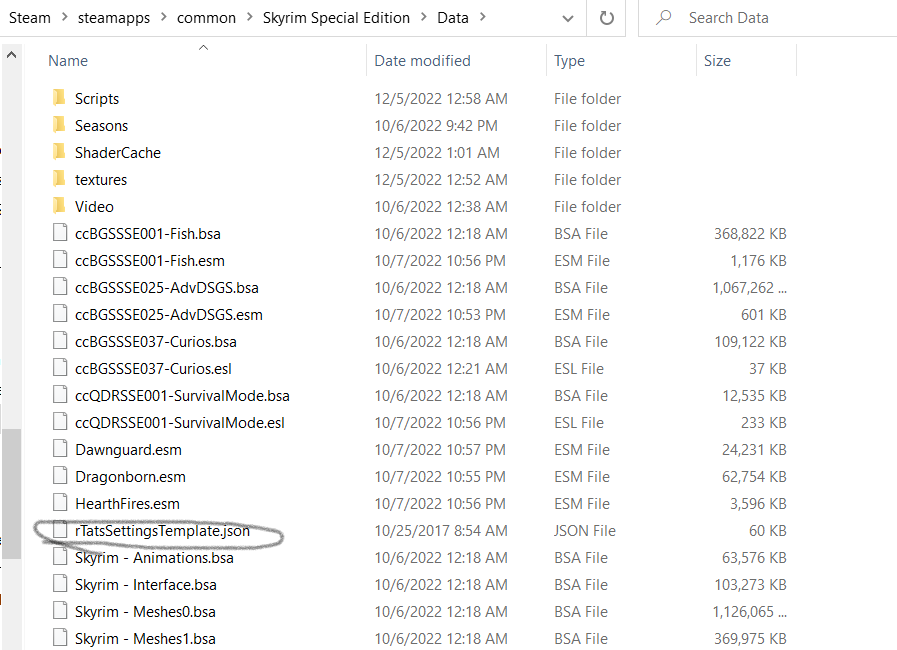897x650 pixels.
Task: Select the file name ccBGSSSE001-Fish.bsa
Action: point(148,233)
